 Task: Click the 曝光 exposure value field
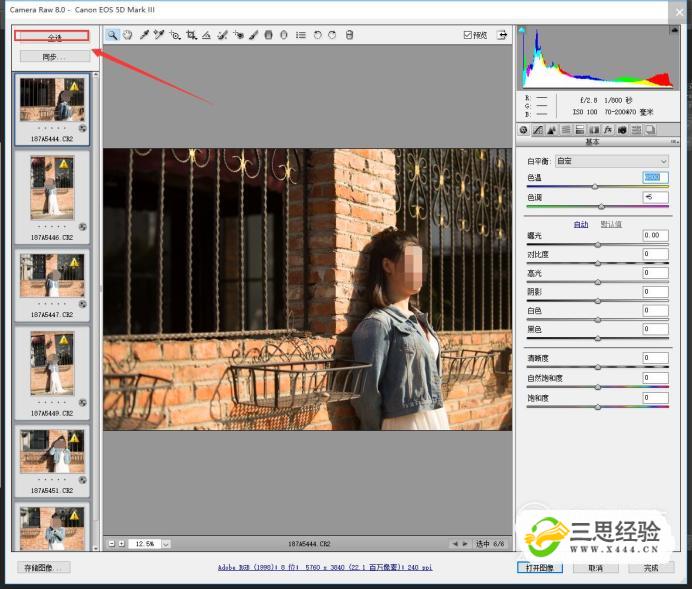pyautogui.click(x=654, y=236)
